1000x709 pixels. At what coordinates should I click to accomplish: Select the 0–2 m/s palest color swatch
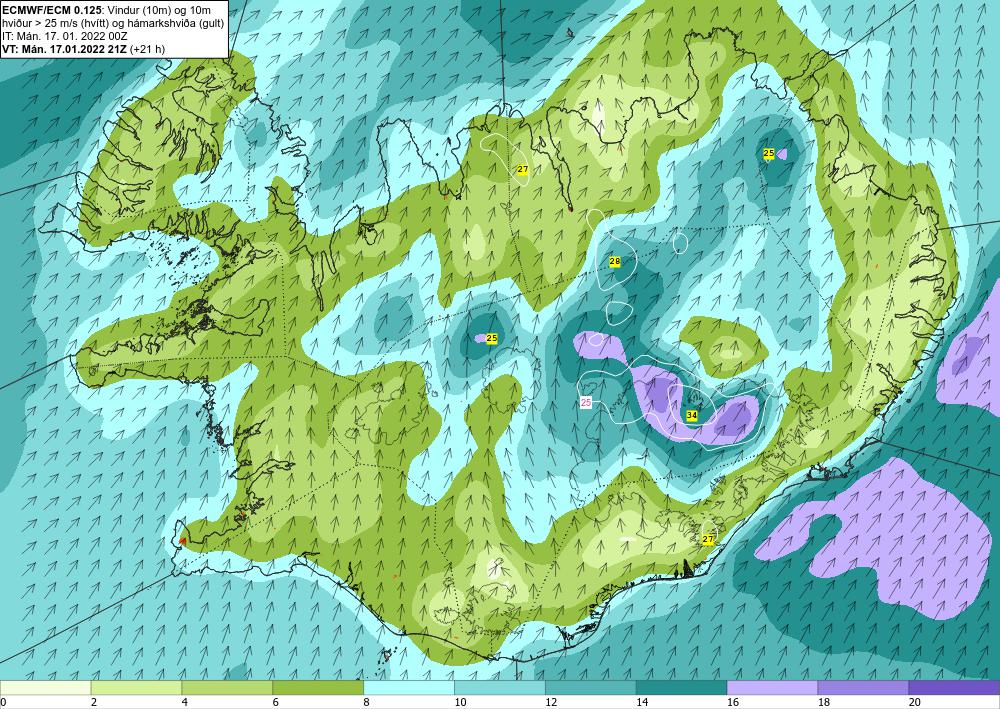point(45,688)
